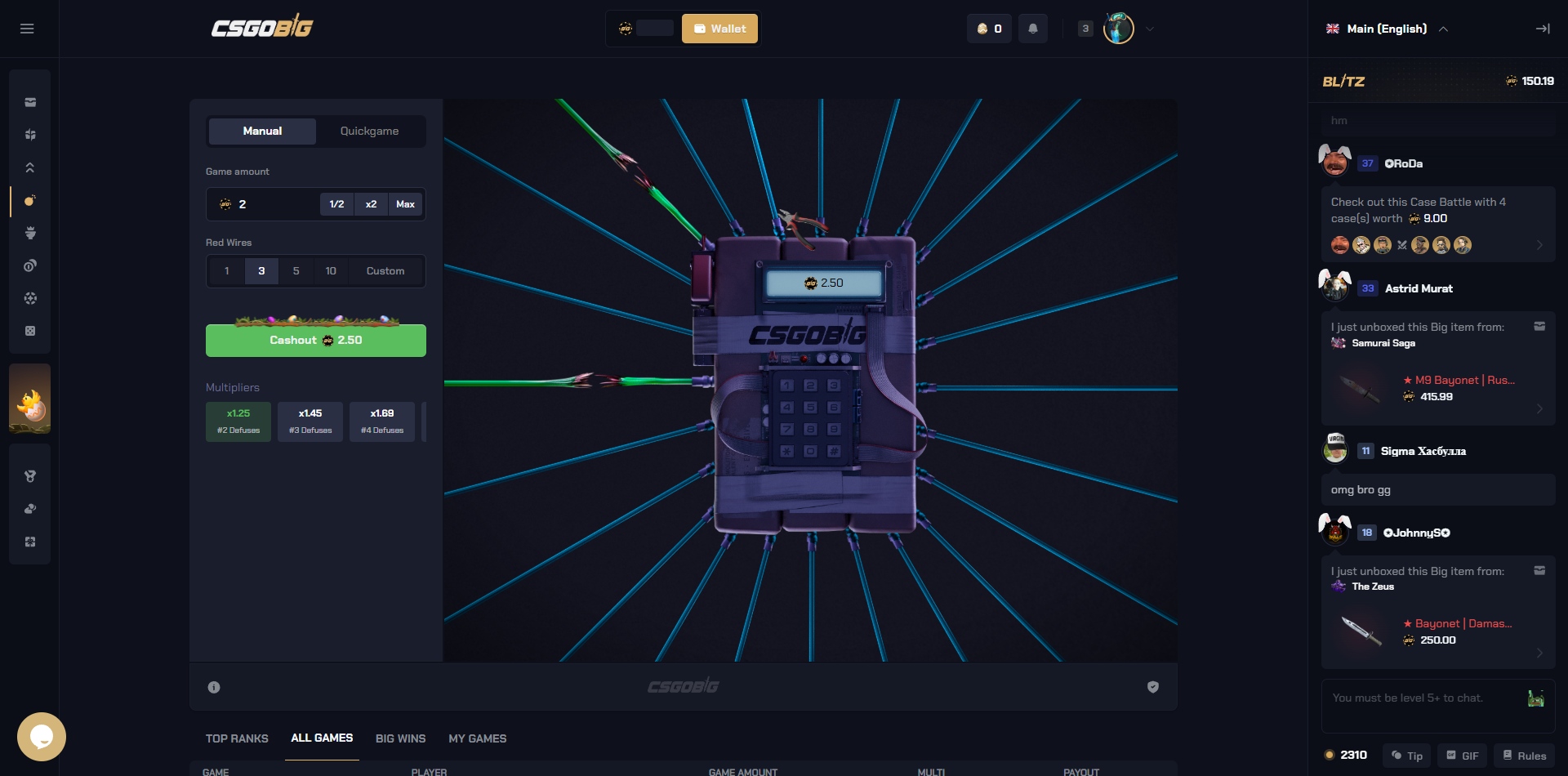Switch to Quickgame mode

coord(369,131)
